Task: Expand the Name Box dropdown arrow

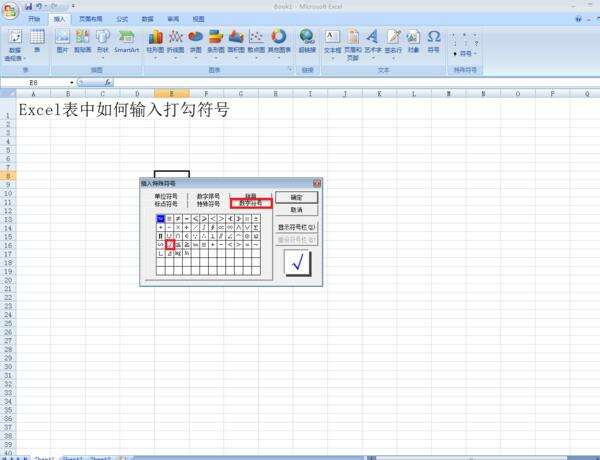Action: coord(72,83)
